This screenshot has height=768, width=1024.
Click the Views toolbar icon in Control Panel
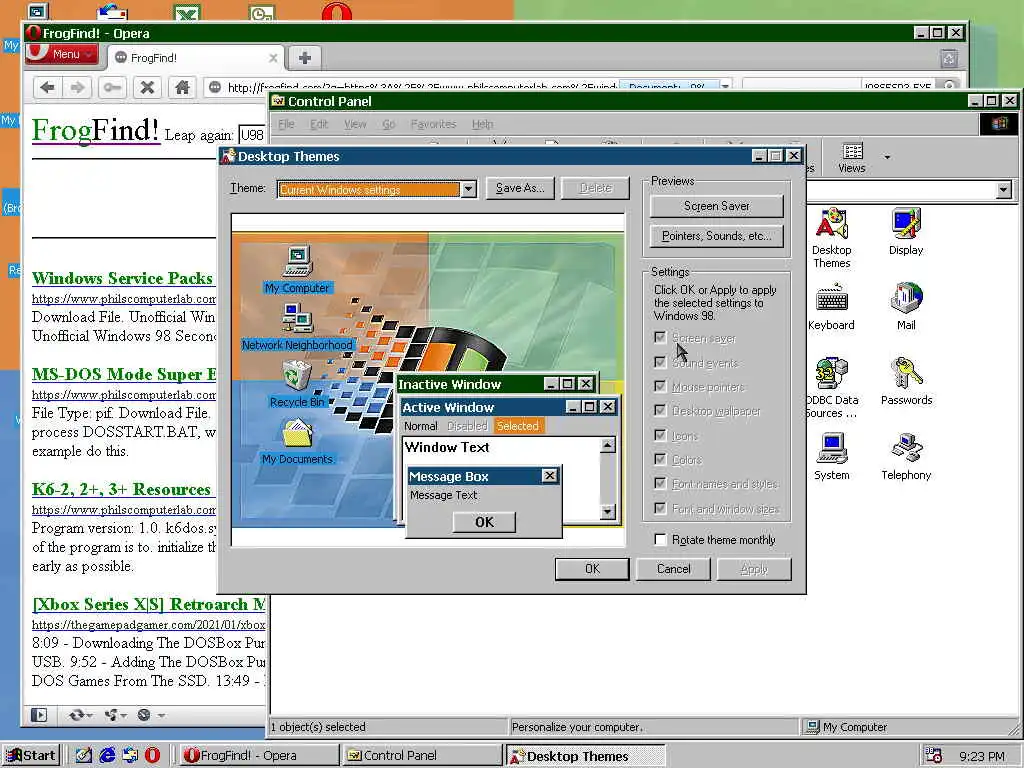coord(852,157)
